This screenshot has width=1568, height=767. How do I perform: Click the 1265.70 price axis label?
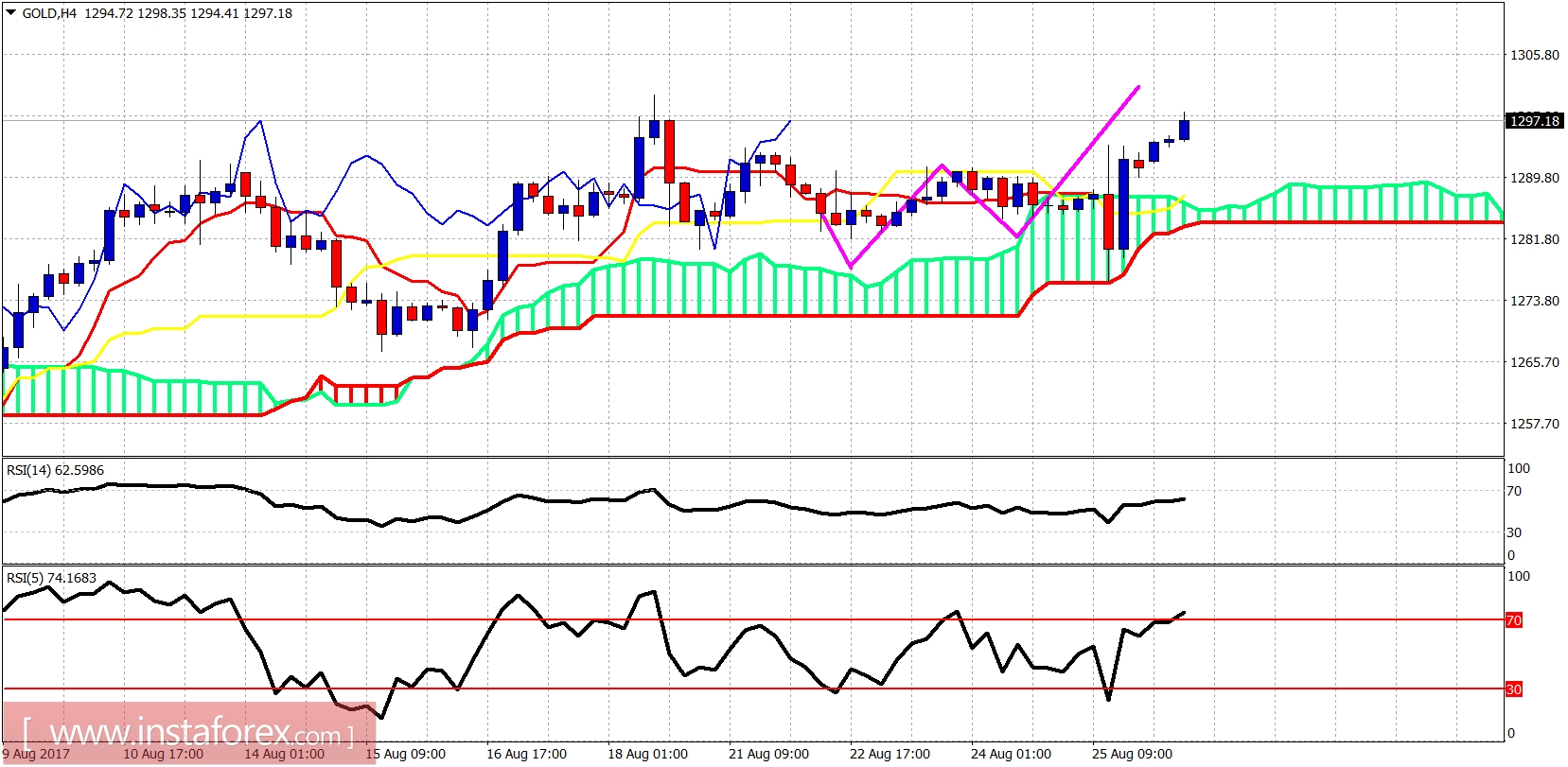click(1534, 362)
